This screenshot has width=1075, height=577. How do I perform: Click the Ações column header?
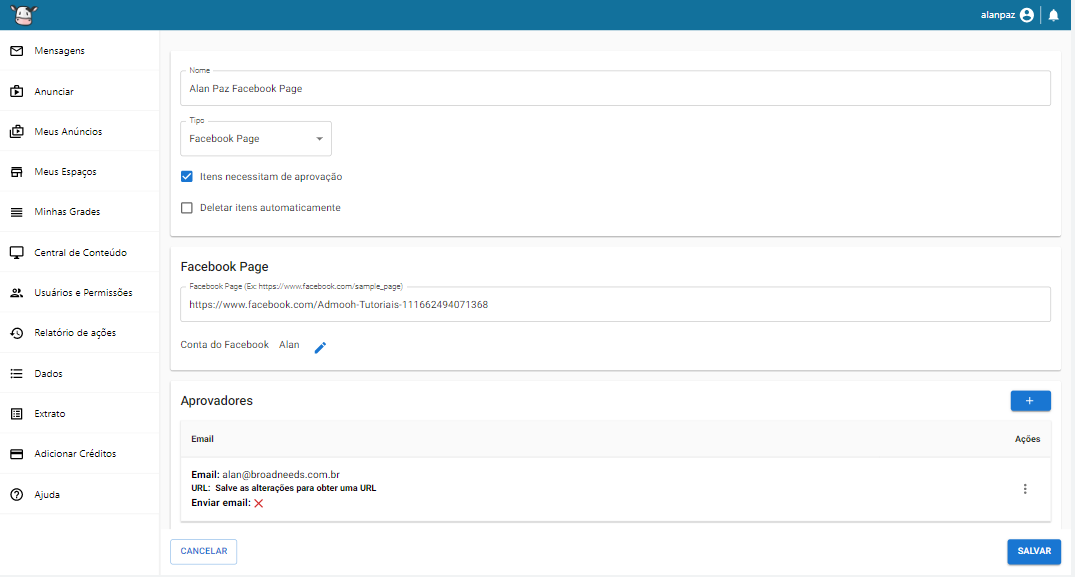(x=1027, y=439)
